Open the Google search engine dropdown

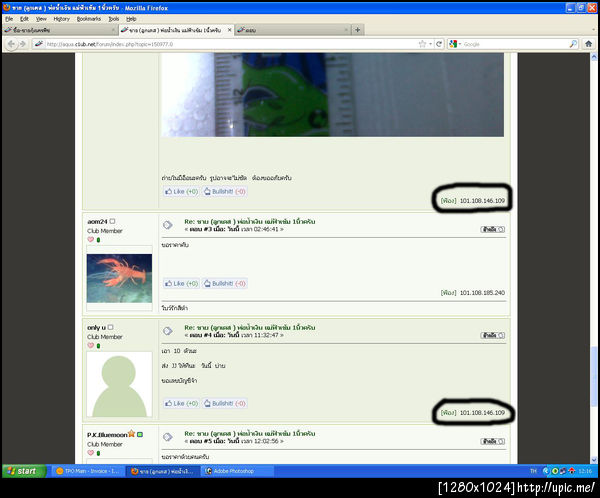455,44
